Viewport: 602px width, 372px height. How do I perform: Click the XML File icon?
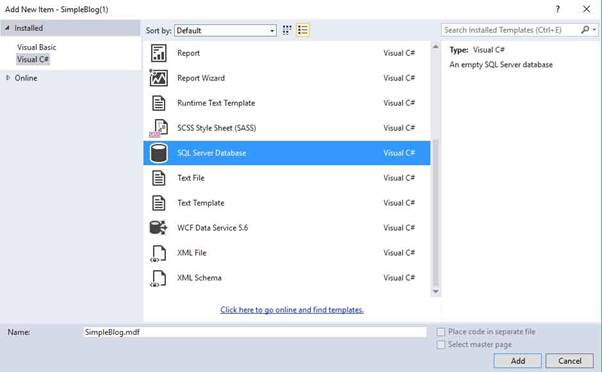(158, 253)
